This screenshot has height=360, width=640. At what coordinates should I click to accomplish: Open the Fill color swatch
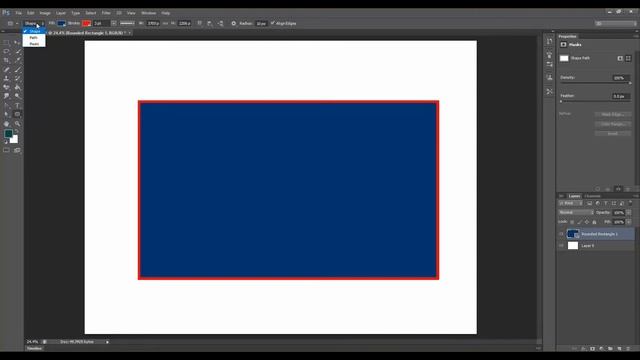tap(61, 24)
